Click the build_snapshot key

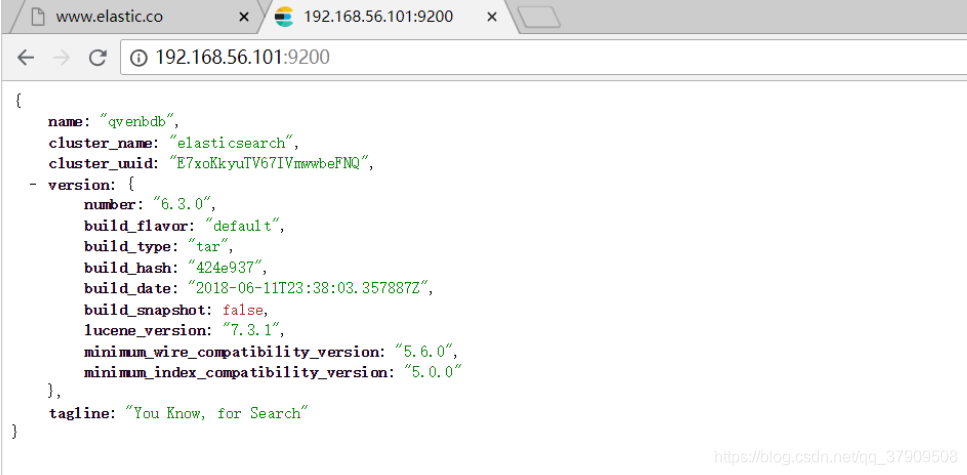pos(149,310)
